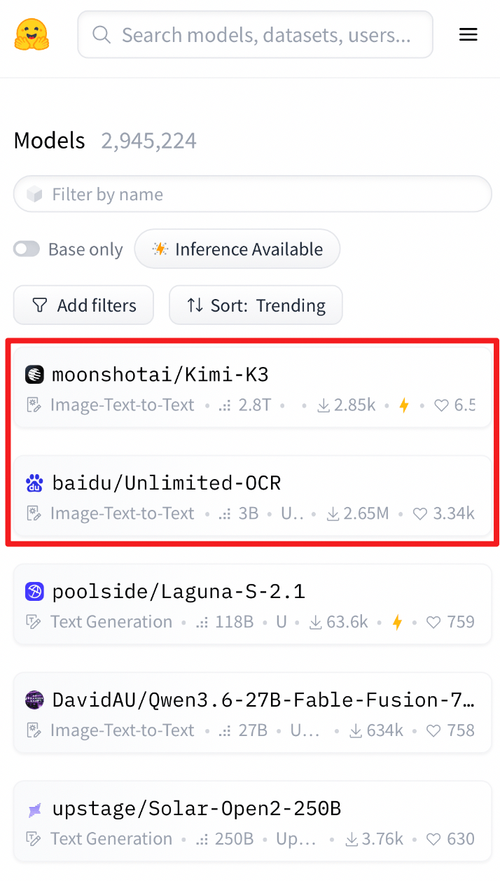Open the Hugging Face logo home link

31,35
